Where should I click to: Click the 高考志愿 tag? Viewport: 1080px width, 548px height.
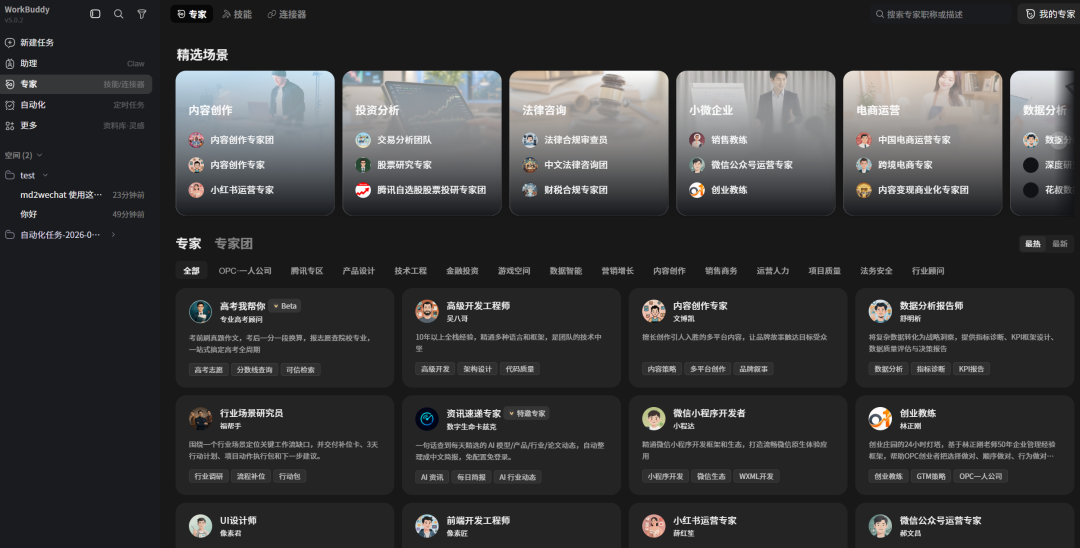click(x=209, y=370)
